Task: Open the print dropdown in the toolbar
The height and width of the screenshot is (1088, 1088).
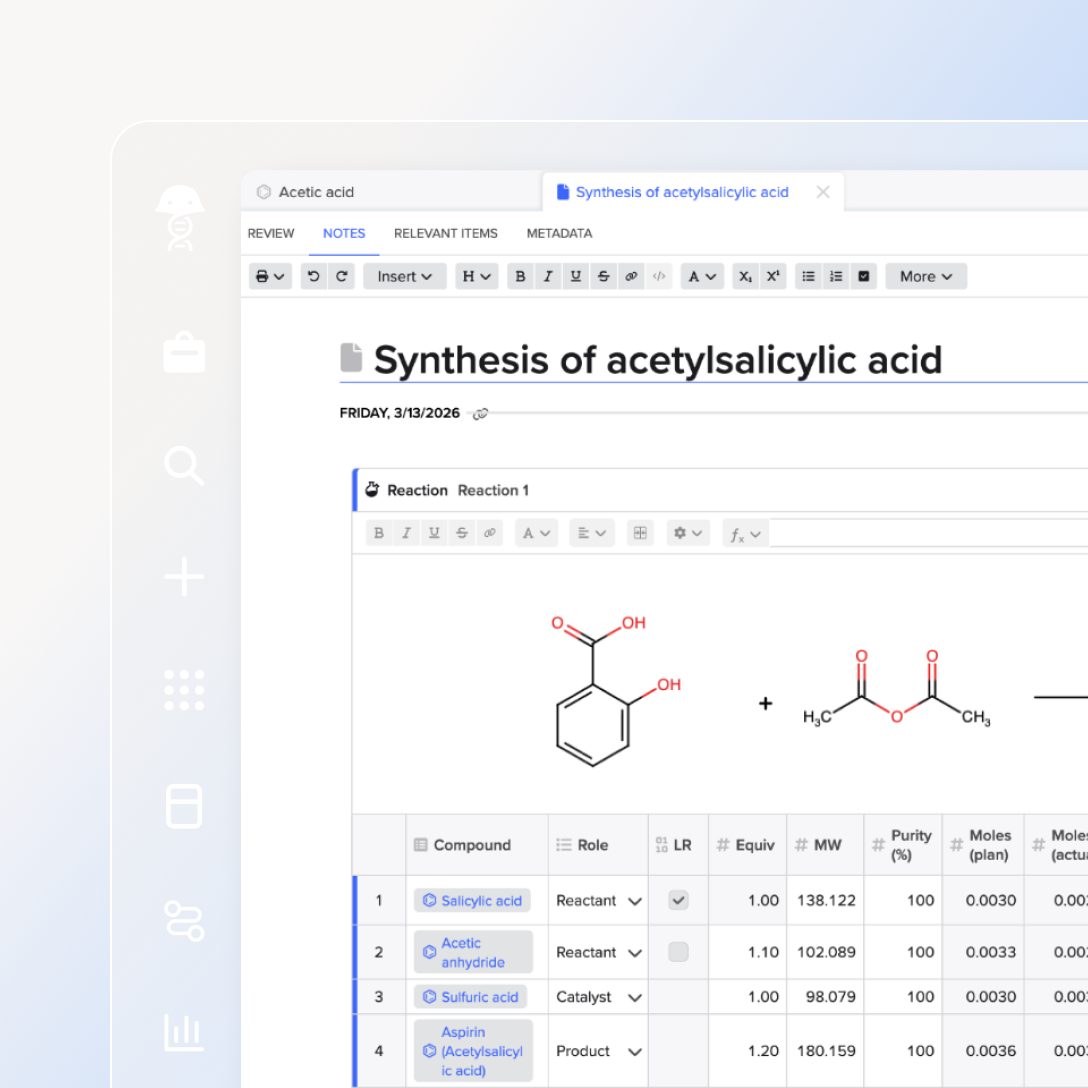Action: [270, 276]
